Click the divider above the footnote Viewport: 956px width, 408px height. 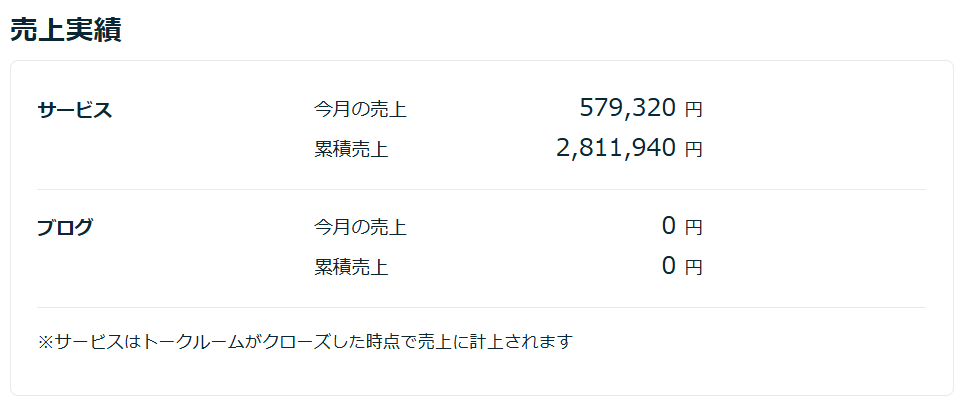pos(481,307)
